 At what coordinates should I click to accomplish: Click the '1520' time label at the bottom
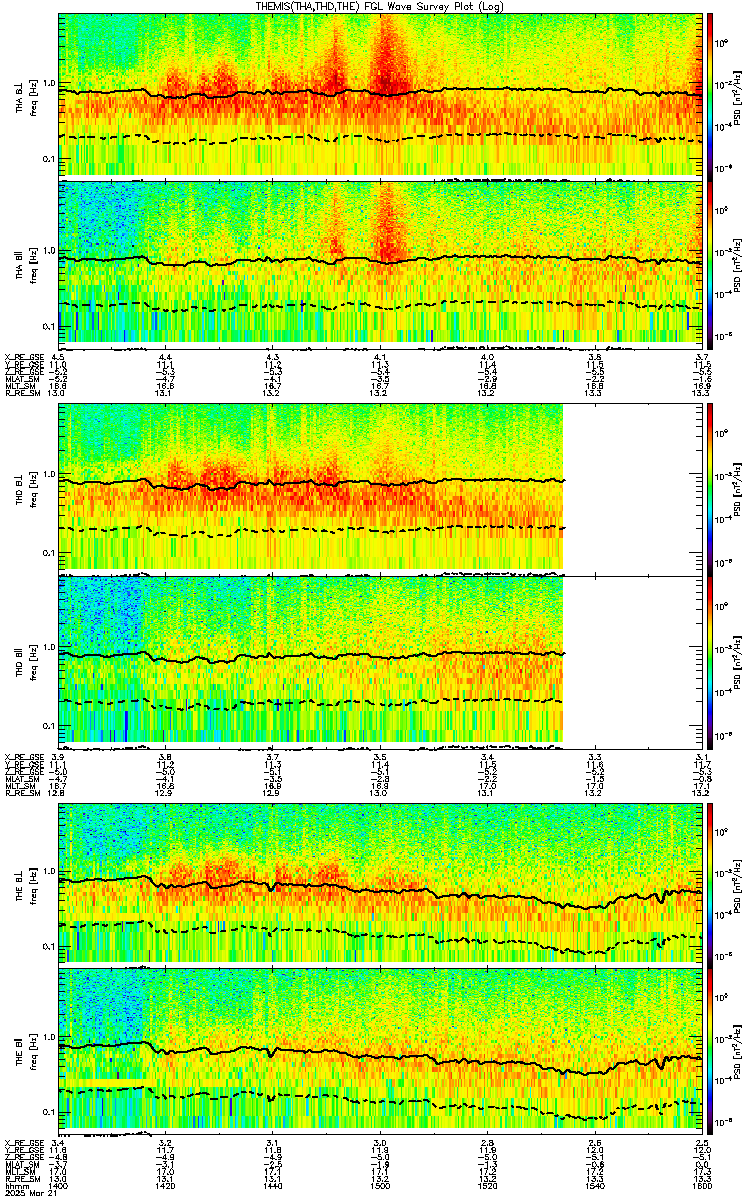[487, 1185]
